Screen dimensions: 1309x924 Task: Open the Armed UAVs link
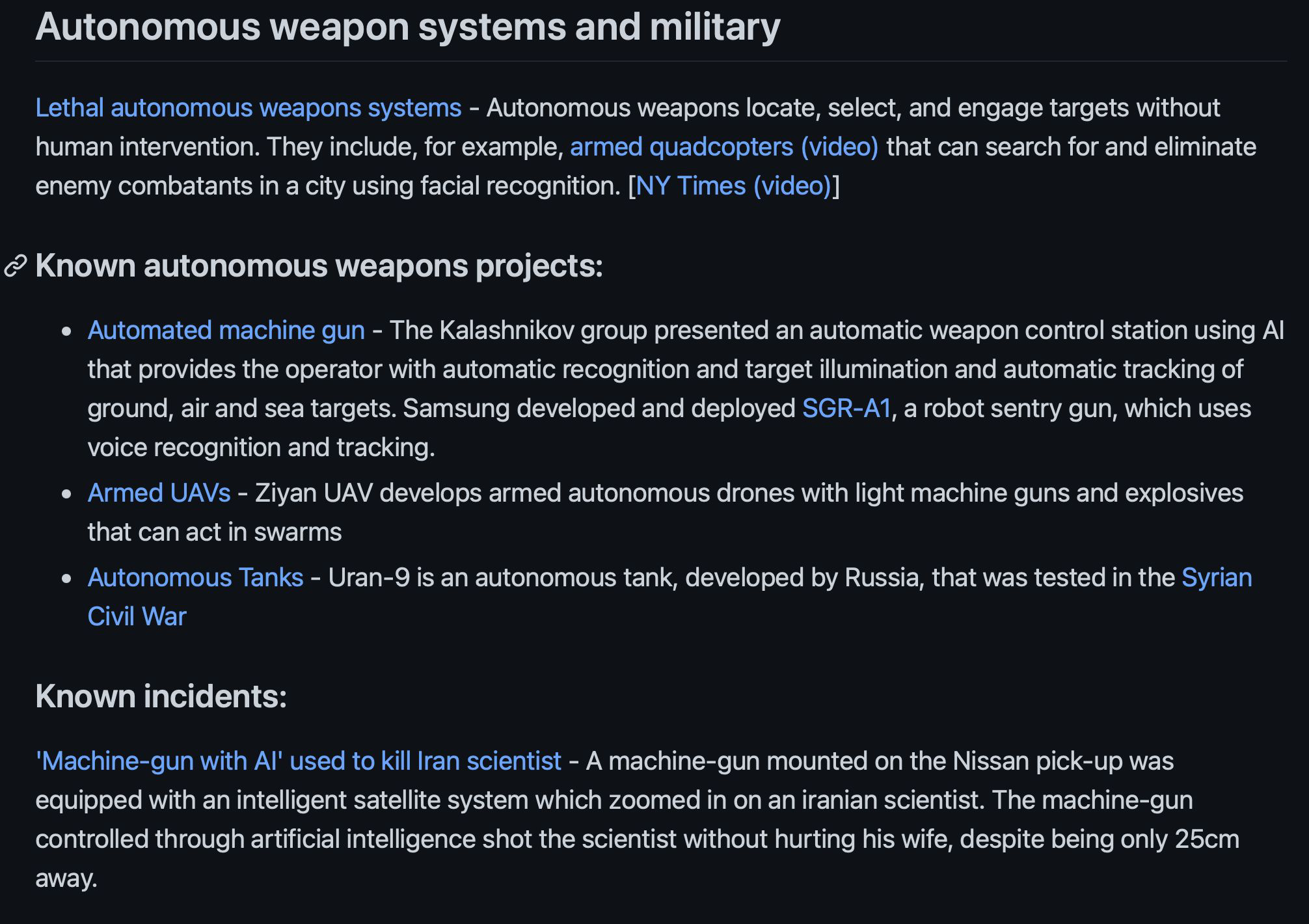pos(159,493)
